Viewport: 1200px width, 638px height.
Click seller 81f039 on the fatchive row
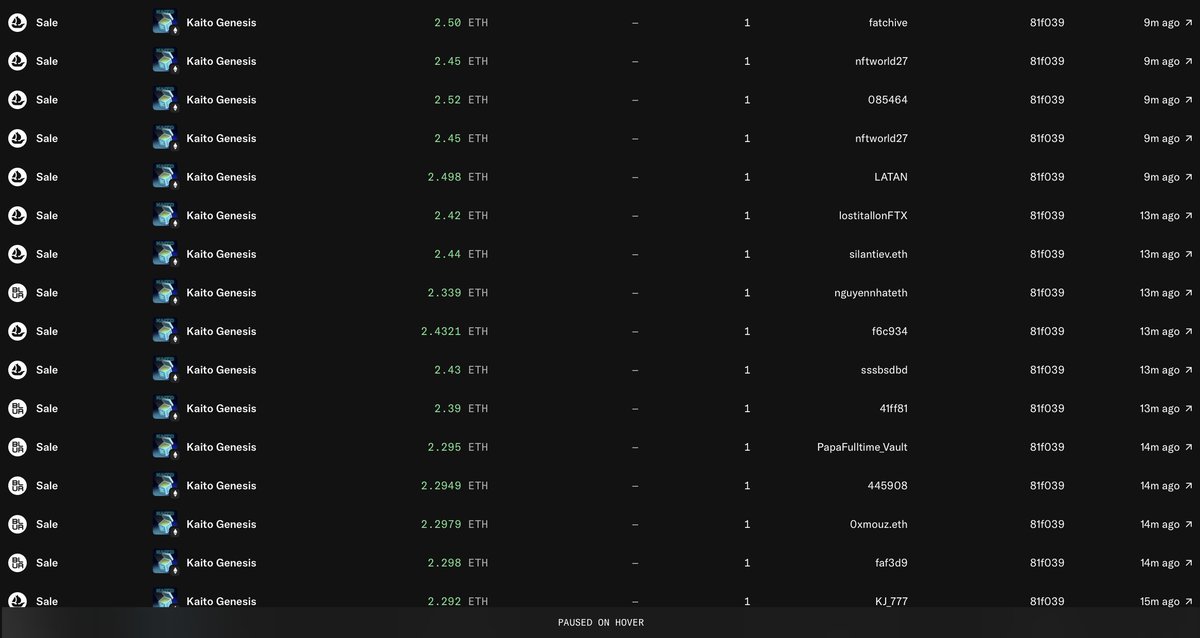(1047, 22)
